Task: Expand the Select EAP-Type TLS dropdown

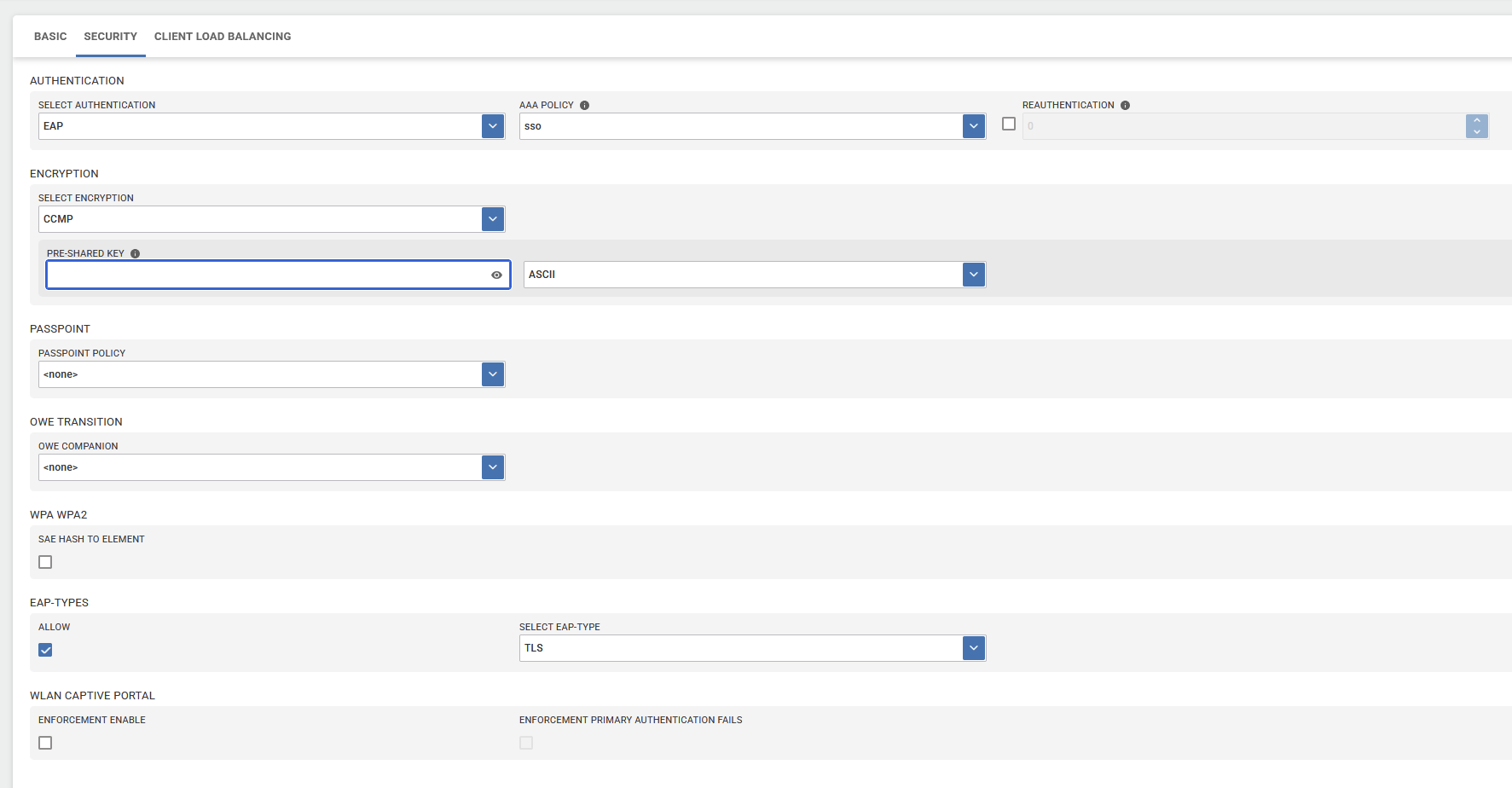Action: click(x=974, y=648)
